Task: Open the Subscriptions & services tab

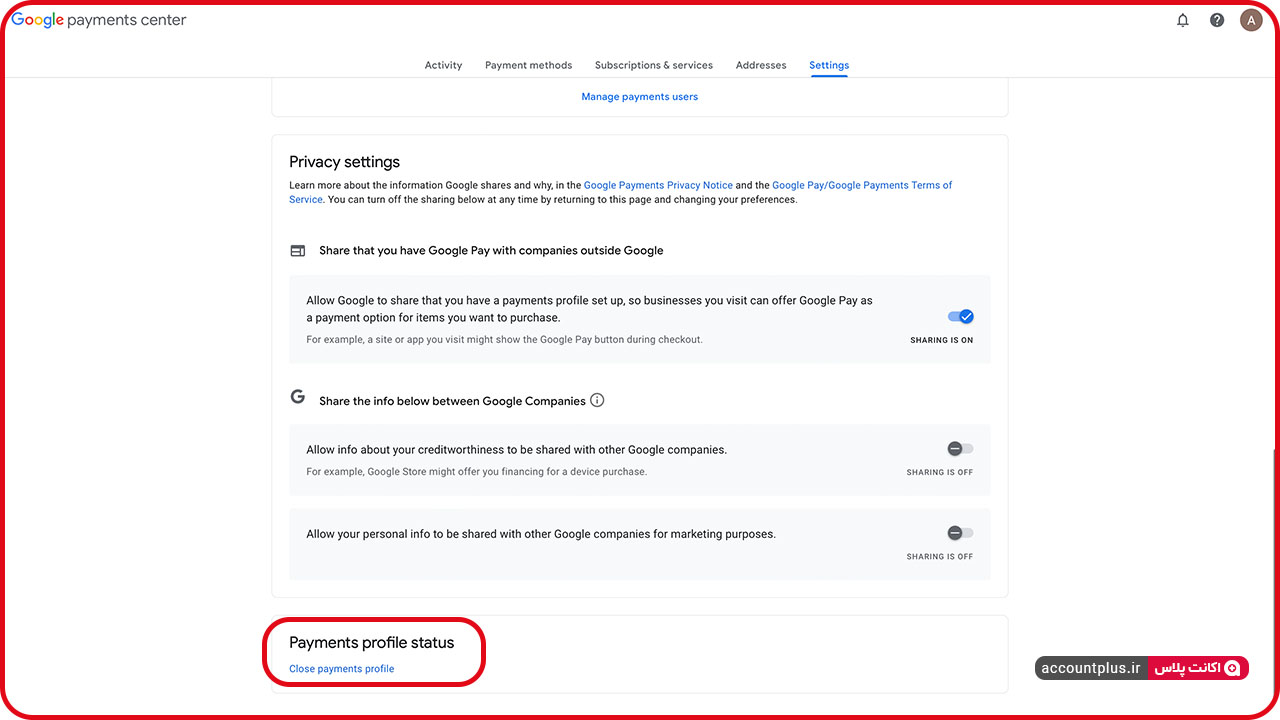Action: click(x=654, y=65)
